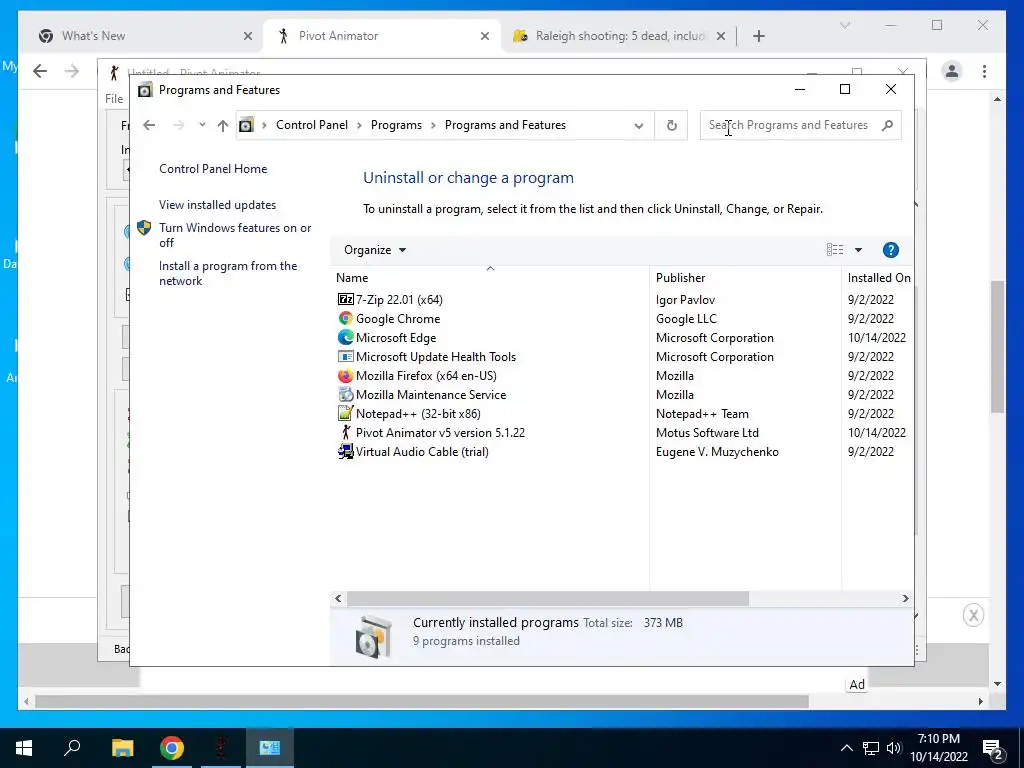This screenshot has height=768, width=1024.
Task: Click Install a program from the network
Action: (228, 273)
